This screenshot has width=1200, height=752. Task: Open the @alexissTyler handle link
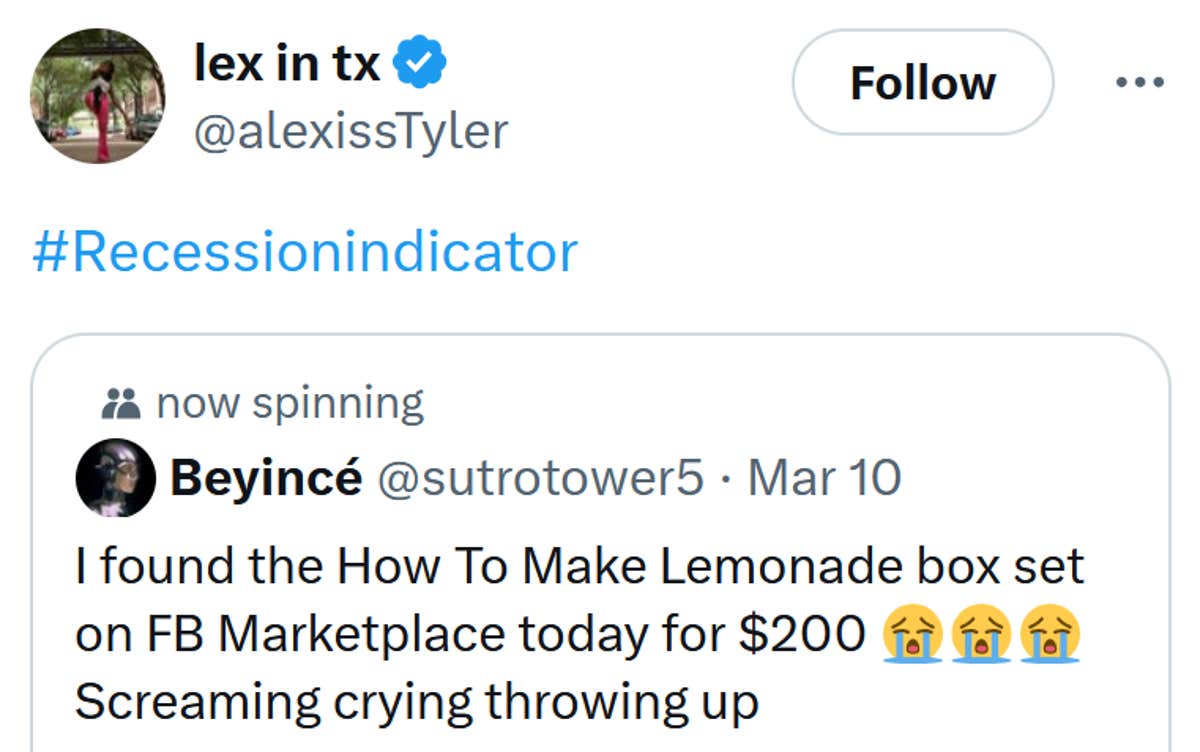(x=349, y=131)
